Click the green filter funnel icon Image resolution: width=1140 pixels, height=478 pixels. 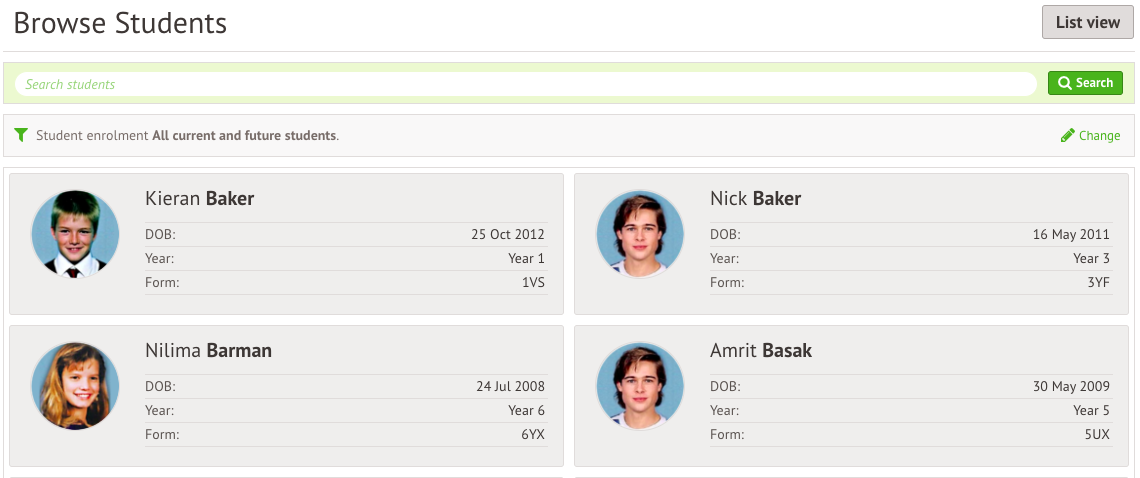[x=21, y=135]
